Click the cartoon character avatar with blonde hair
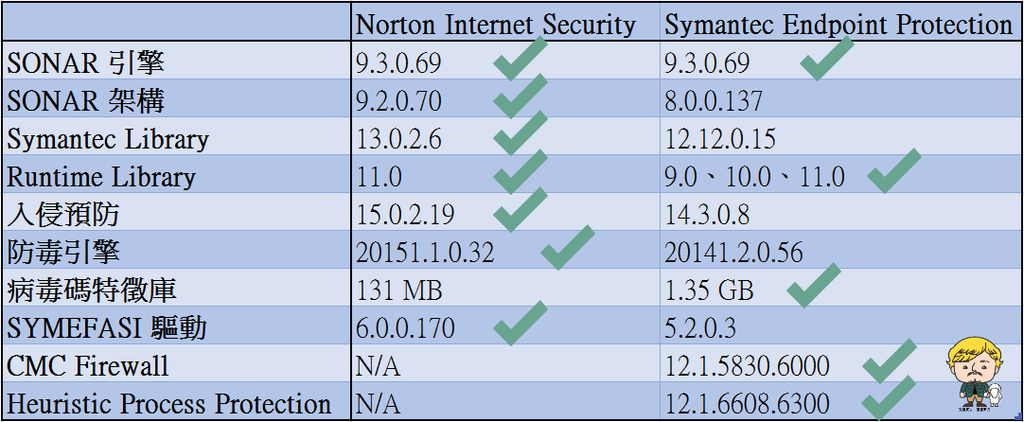 [976, 375]
